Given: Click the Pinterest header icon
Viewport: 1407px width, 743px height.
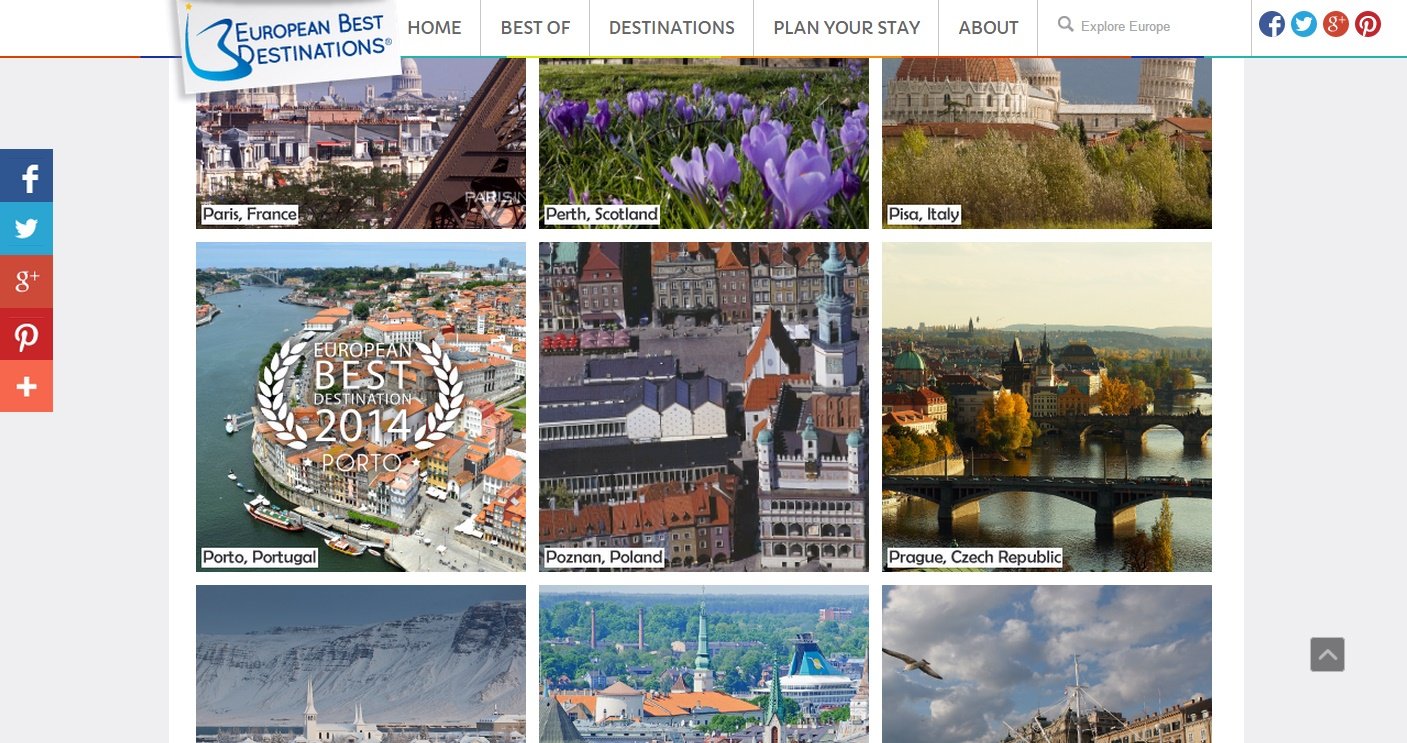Looking at the screenshot, I should (1368, 25).
